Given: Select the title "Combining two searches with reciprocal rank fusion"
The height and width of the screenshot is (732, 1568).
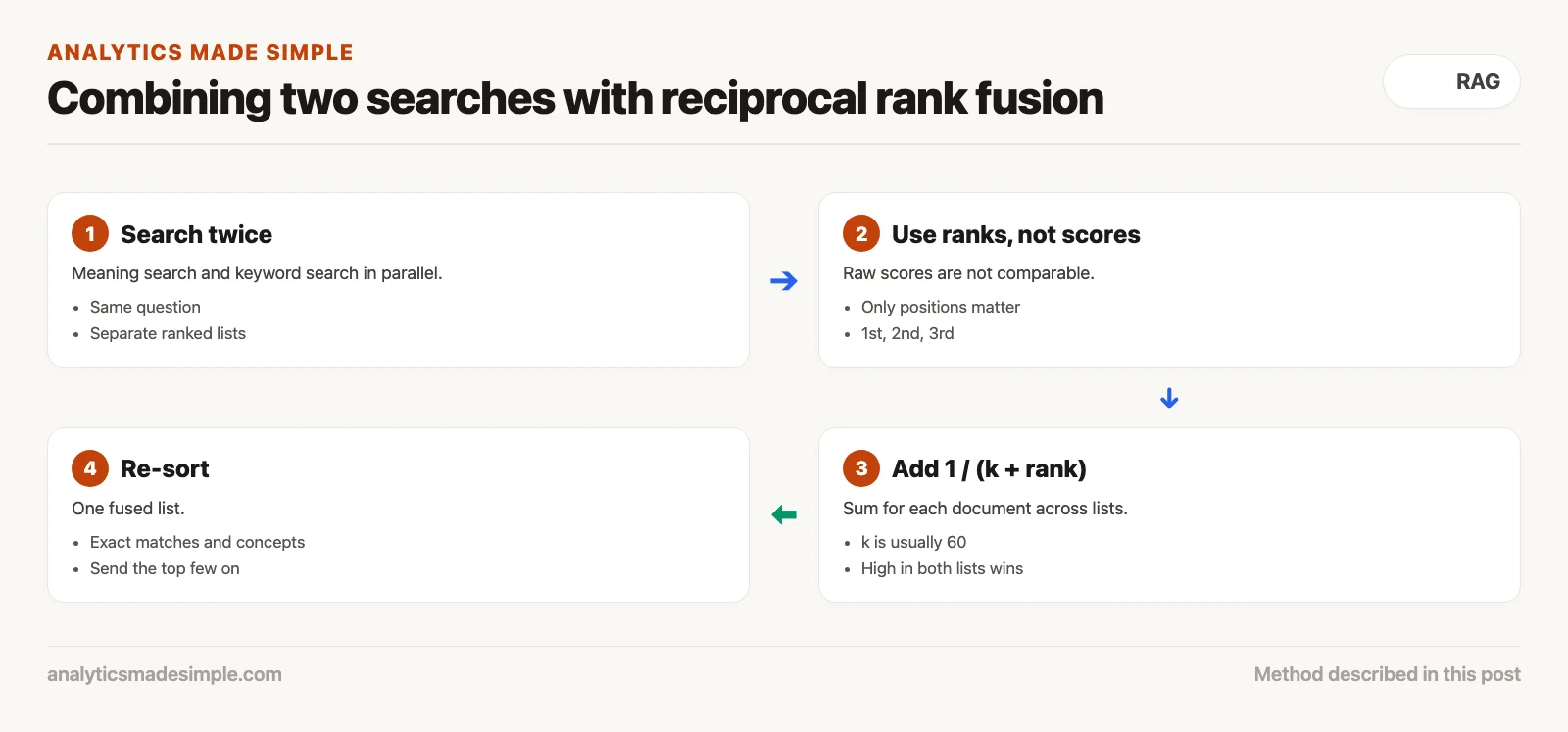Looking at the screenshot, I should [575, 99].
